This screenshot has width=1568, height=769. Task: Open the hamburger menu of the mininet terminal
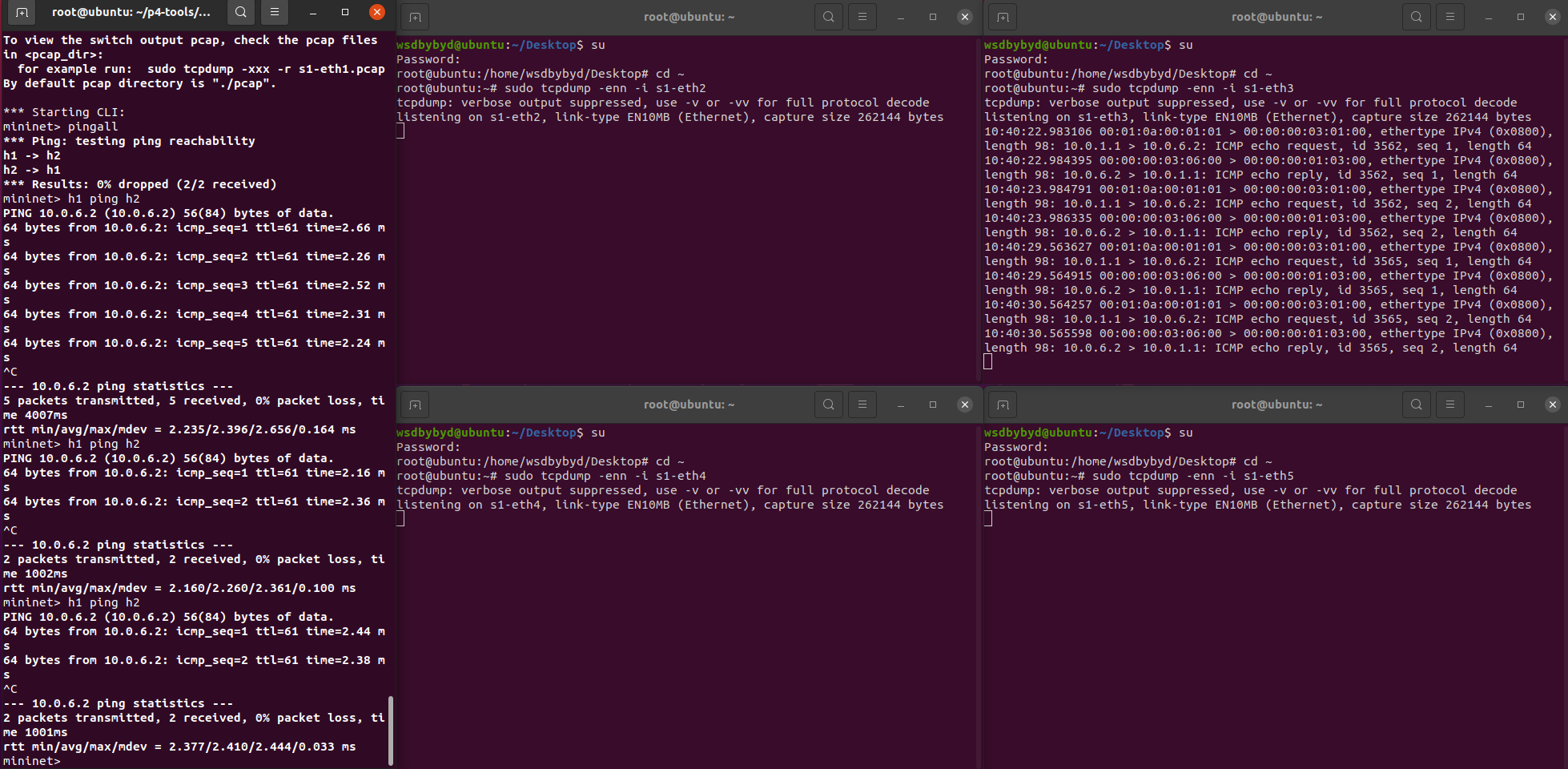[x=274, y=13]
